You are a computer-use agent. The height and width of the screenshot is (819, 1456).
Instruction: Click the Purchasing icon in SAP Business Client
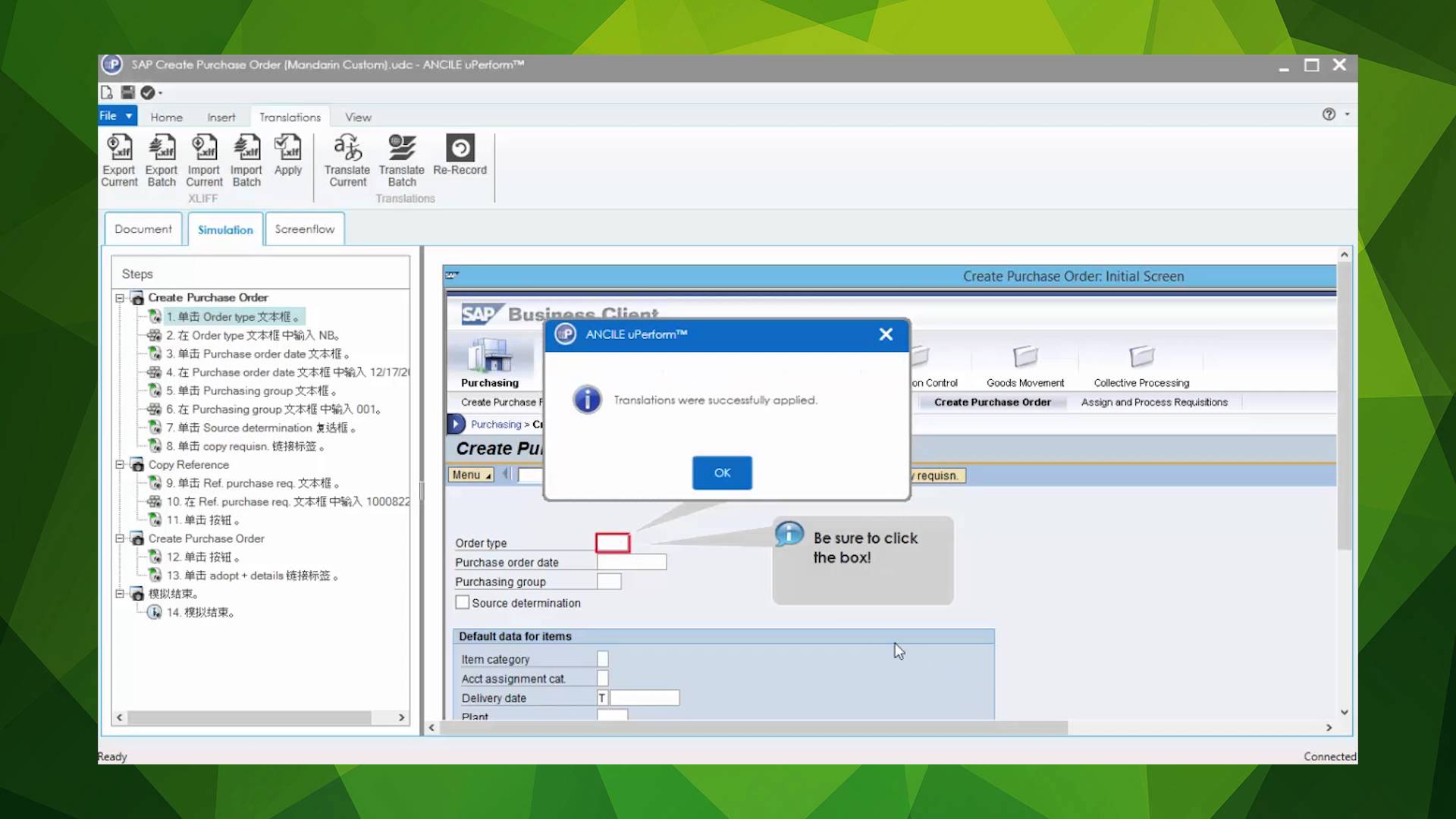[x=491, y=355]
